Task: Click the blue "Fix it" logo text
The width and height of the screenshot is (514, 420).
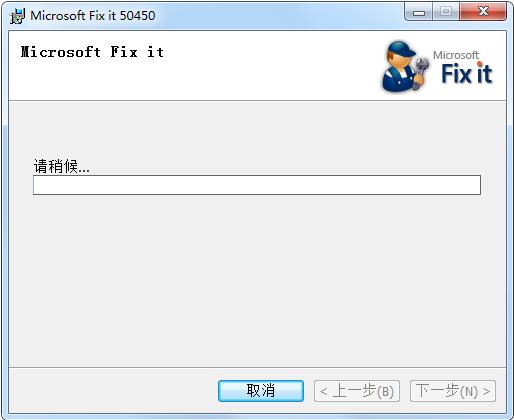Action: click(x=467, y=73)
